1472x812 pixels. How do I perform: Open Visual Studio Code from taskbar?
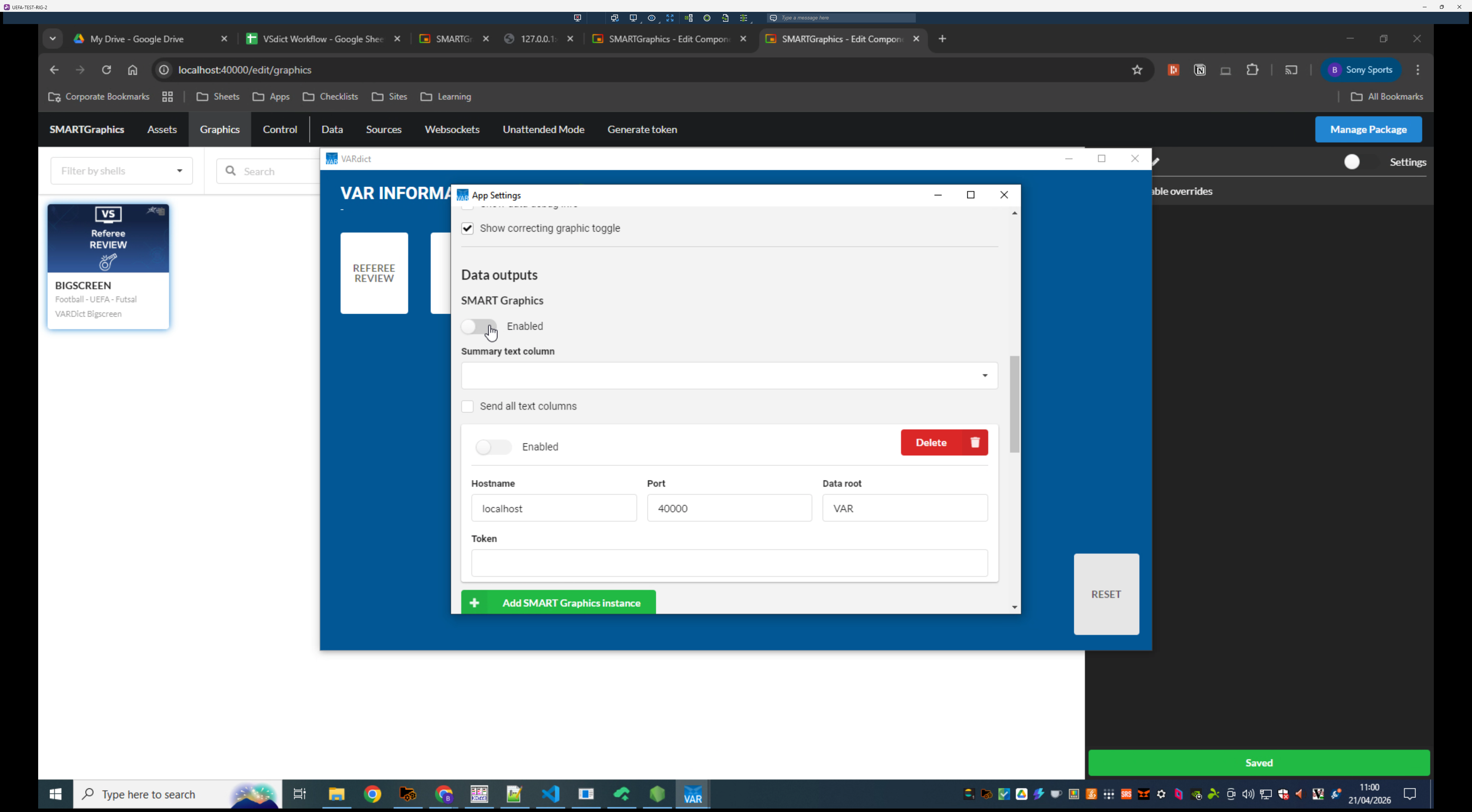pyautogui.click(x=550, y=794)
